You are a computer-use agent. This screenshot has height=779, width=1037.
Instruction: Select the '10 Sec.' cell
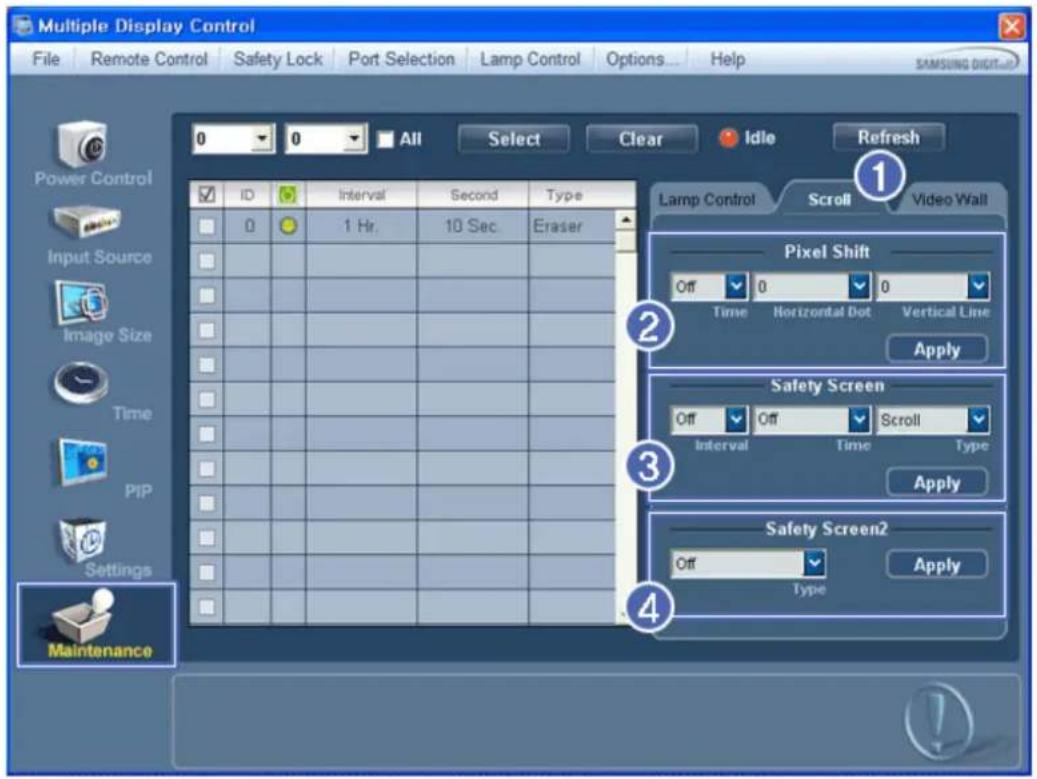[x=472, y=226]
